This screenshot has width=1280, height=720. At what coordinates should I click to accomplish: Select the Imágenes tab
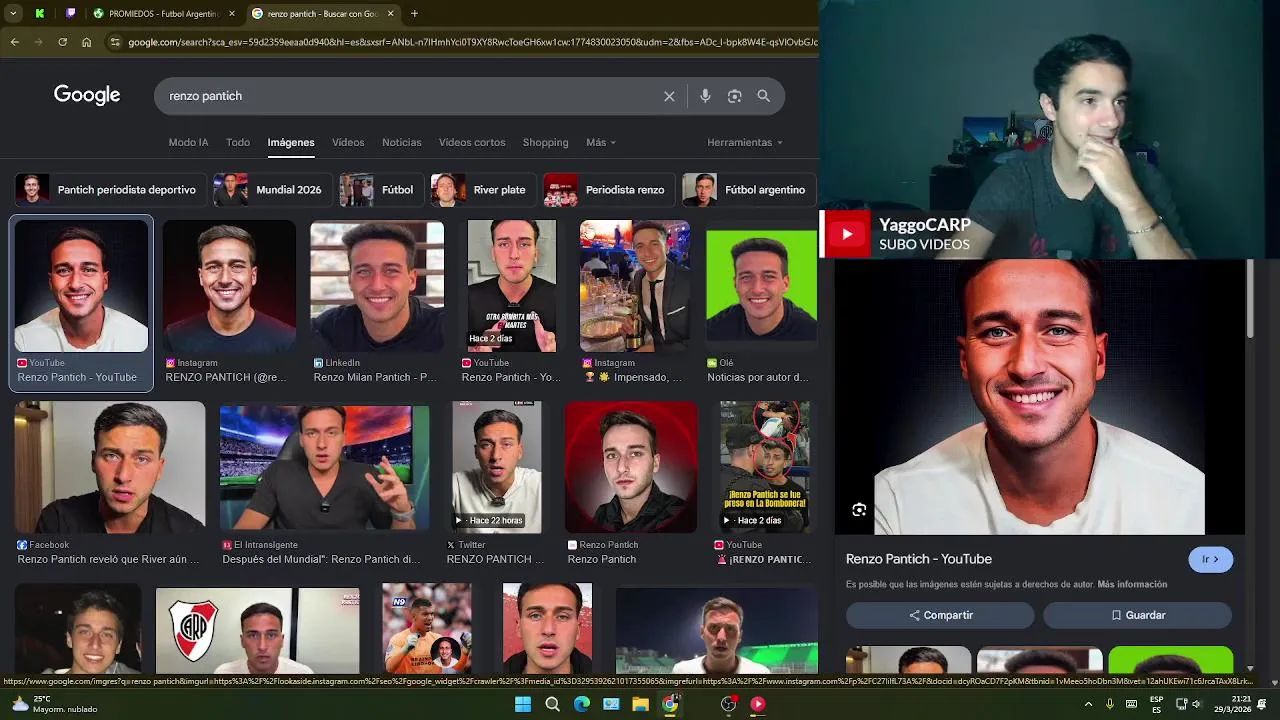tap(291, 142)
